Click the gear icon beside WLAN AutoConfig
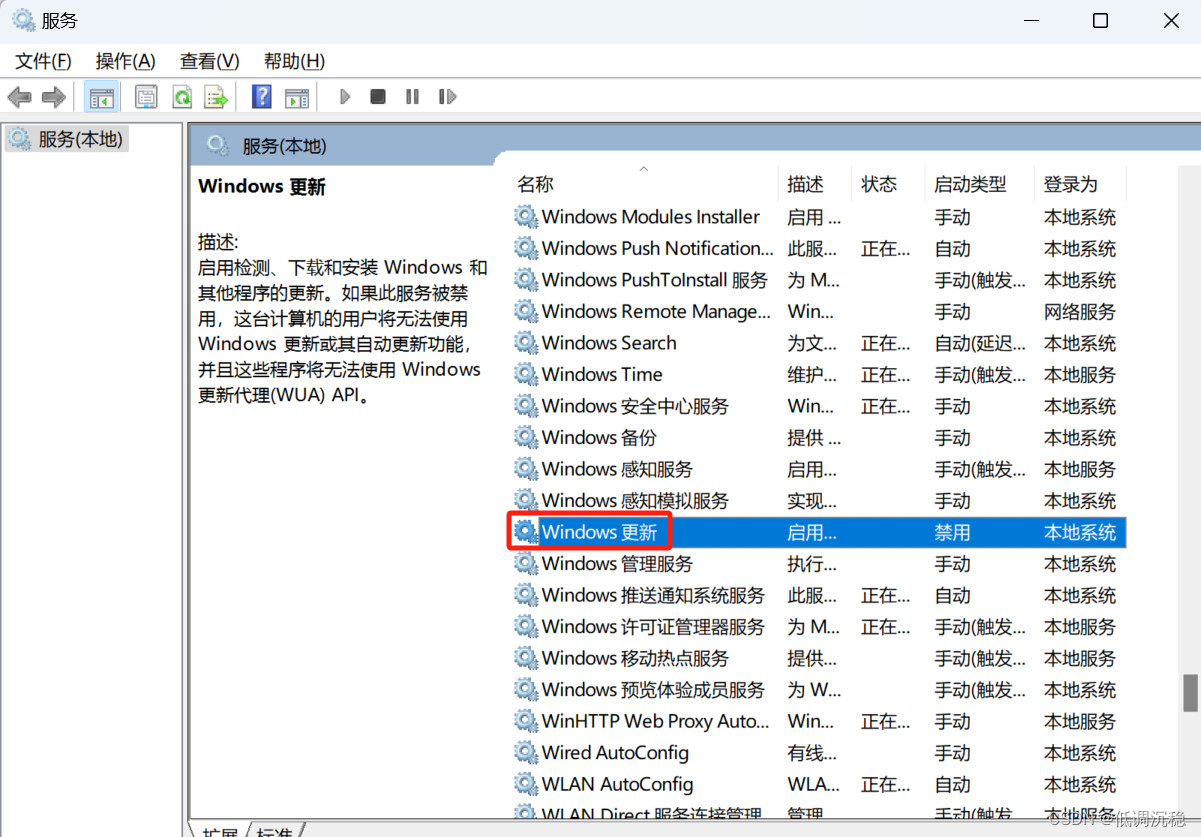This screenshot has height=837, width=1201. click(x=526, y=784)
